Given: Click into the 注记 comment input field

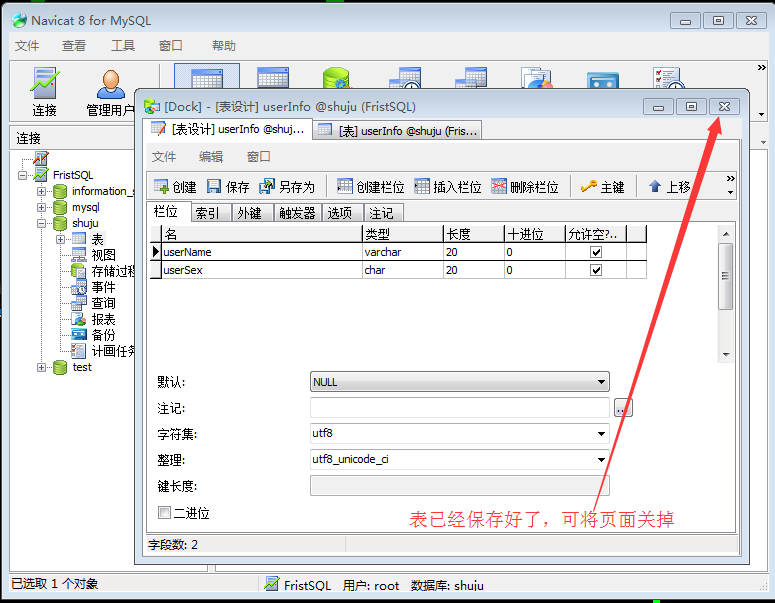Looking at the screenshot, I should pyautogui.click(x=460, y=408).
